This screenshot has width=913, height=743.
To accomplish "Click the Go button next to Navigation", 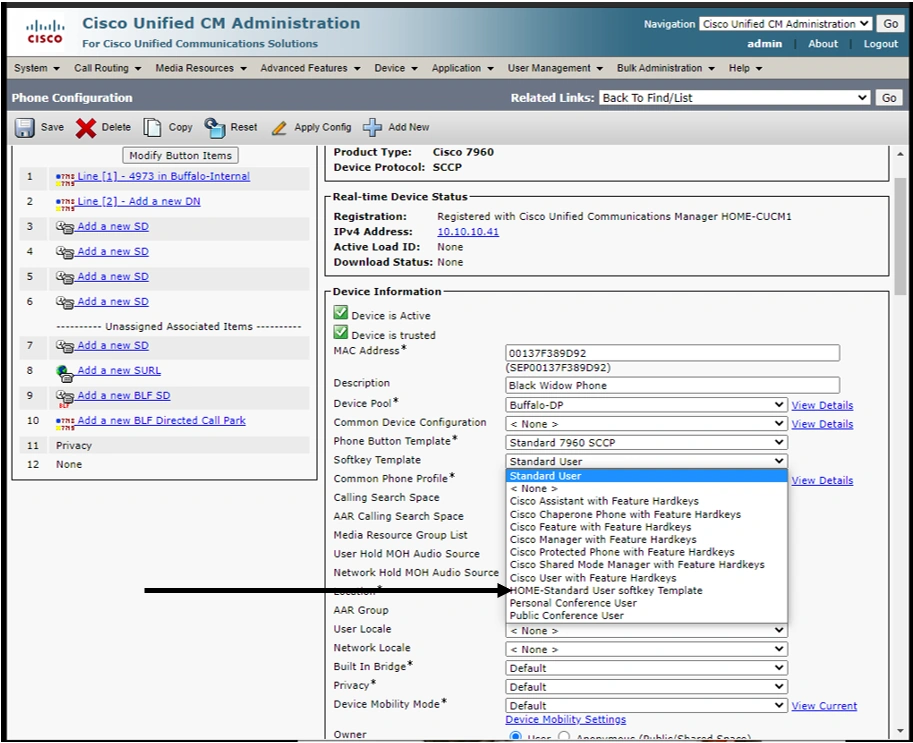I will pos(890,24).
